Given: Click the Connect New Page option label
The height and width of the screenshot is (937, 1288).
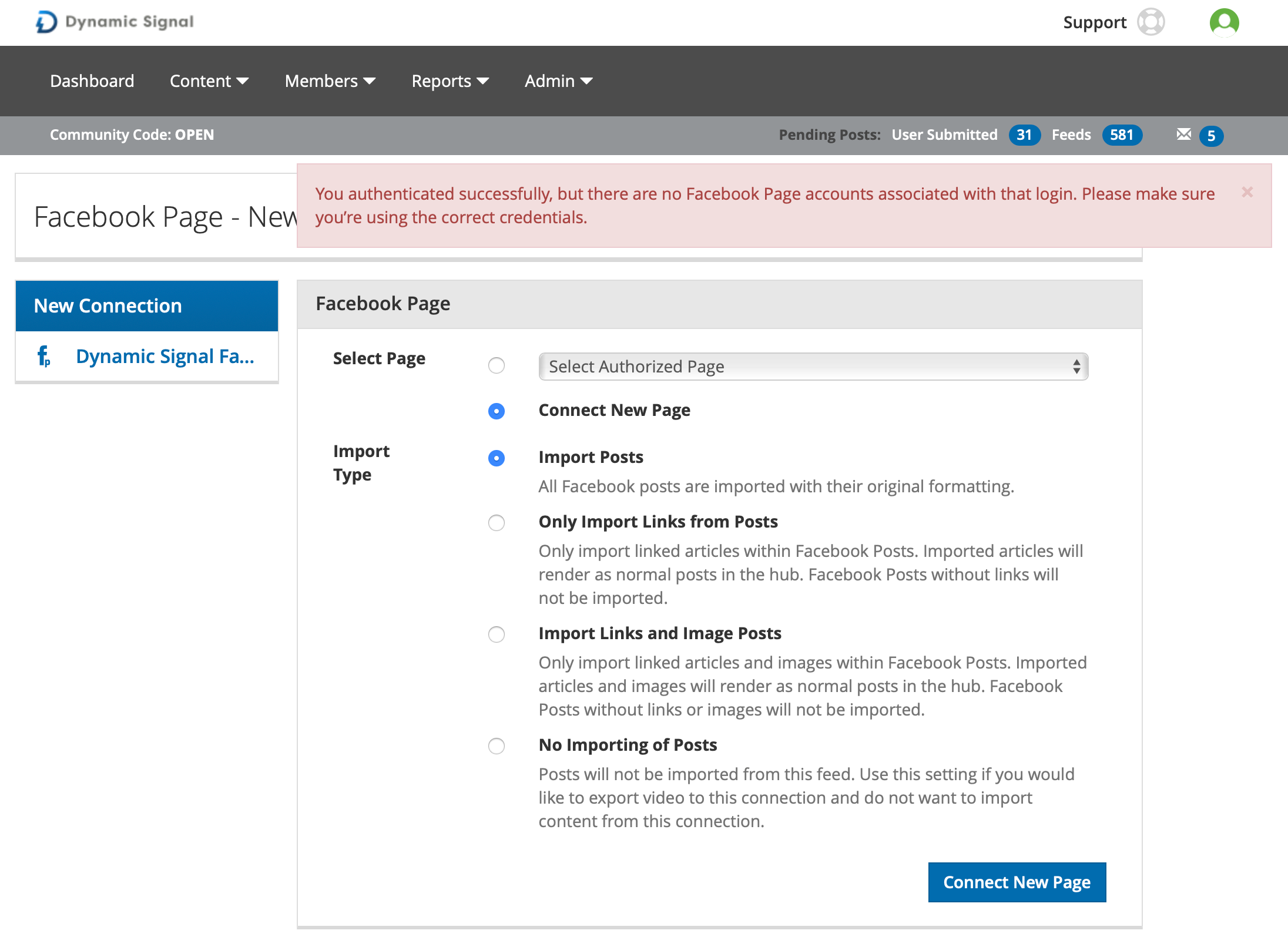Looking at the screenshot, I should tap(614, 410).
